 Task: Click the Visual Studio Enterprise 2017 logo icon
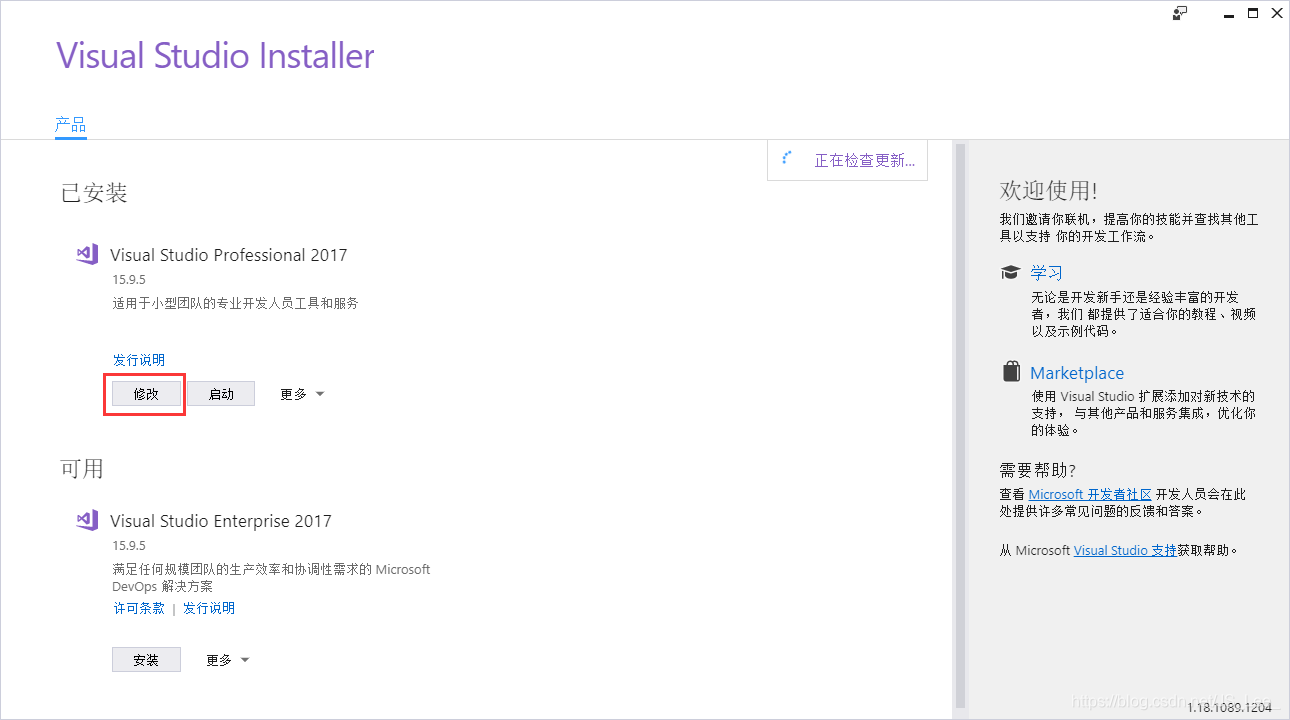87,520
